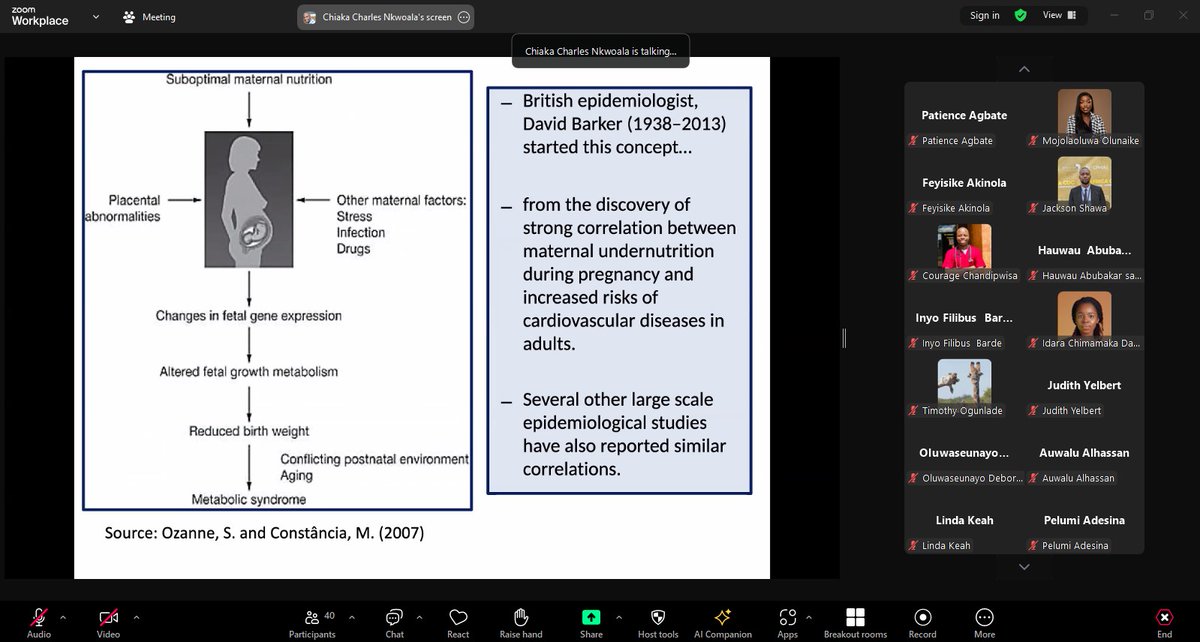
Task: Start camera using the Video button
Action: coord(108,622)
